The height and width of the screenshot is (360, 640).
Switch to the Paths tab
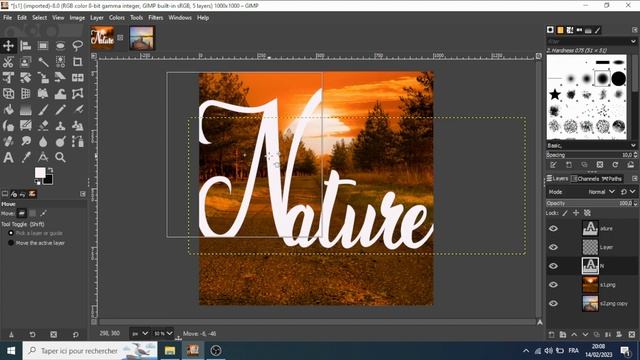(x=612, y=178)
